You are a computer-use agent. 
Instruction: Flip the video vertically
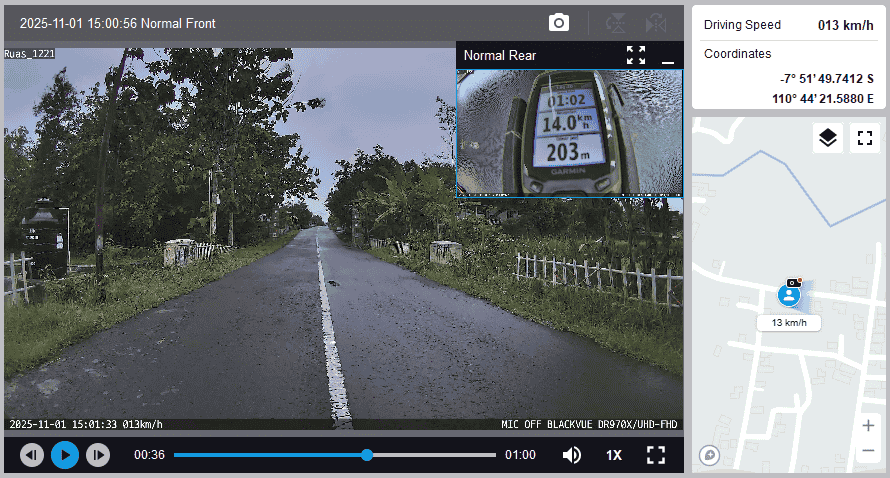click(617, 22)
